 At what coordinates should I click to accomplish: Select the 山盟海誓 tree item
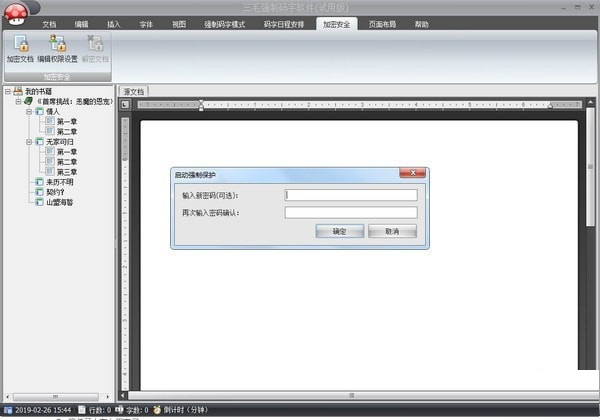pyautogui.click(x=60, y=202)
